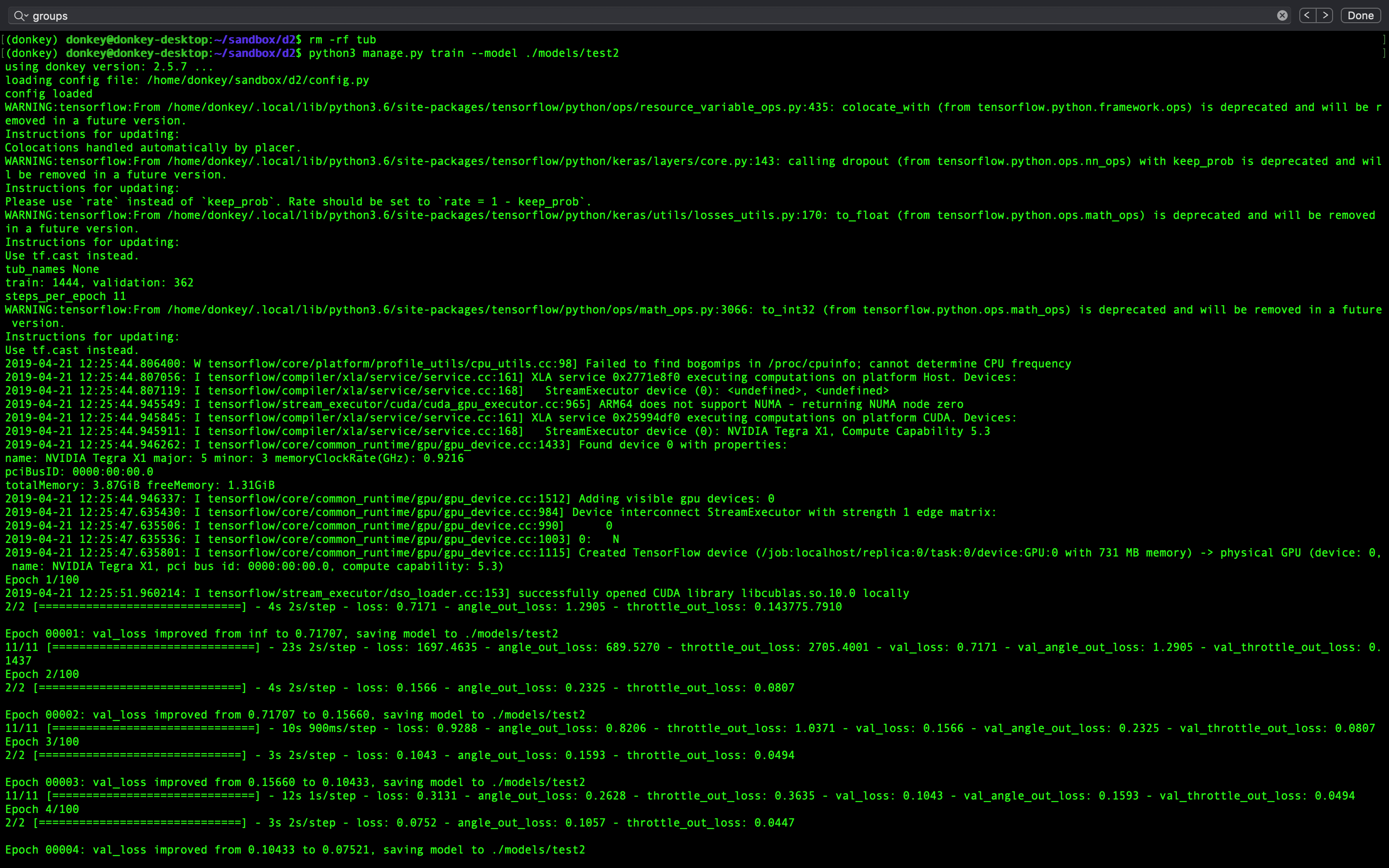Click the search field containing "groups"

649,15
